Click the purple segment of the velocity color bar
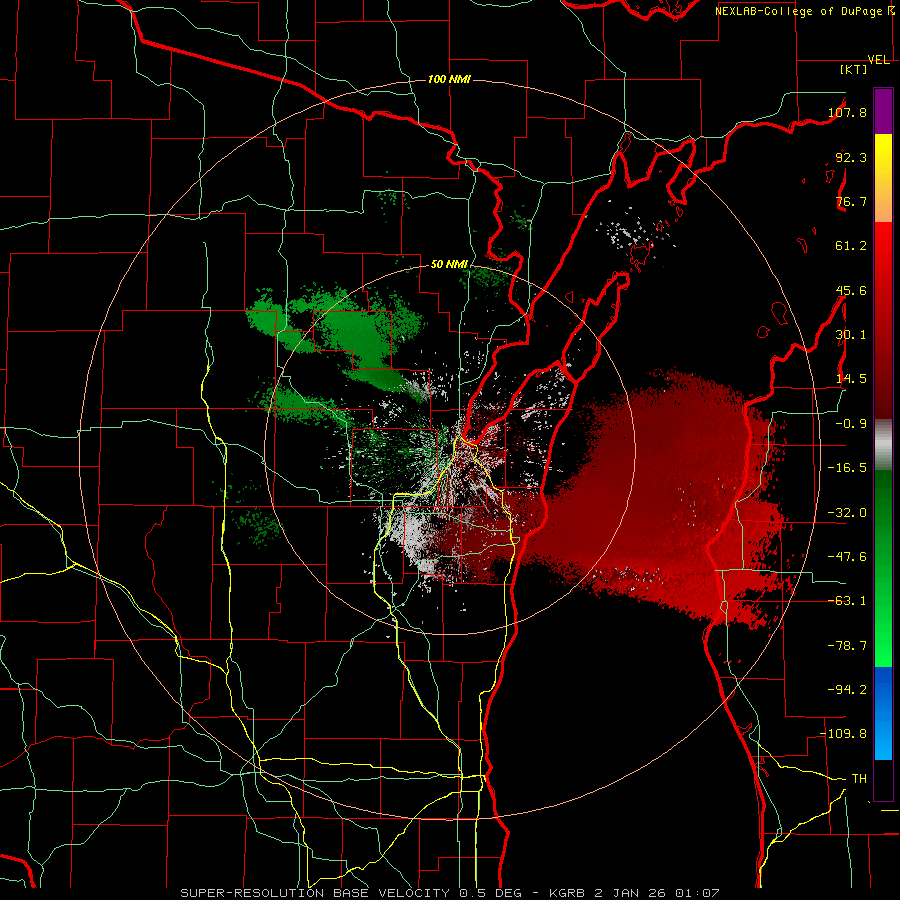The height and width of the screenshot is (900, 900). (x=883, y=111)
